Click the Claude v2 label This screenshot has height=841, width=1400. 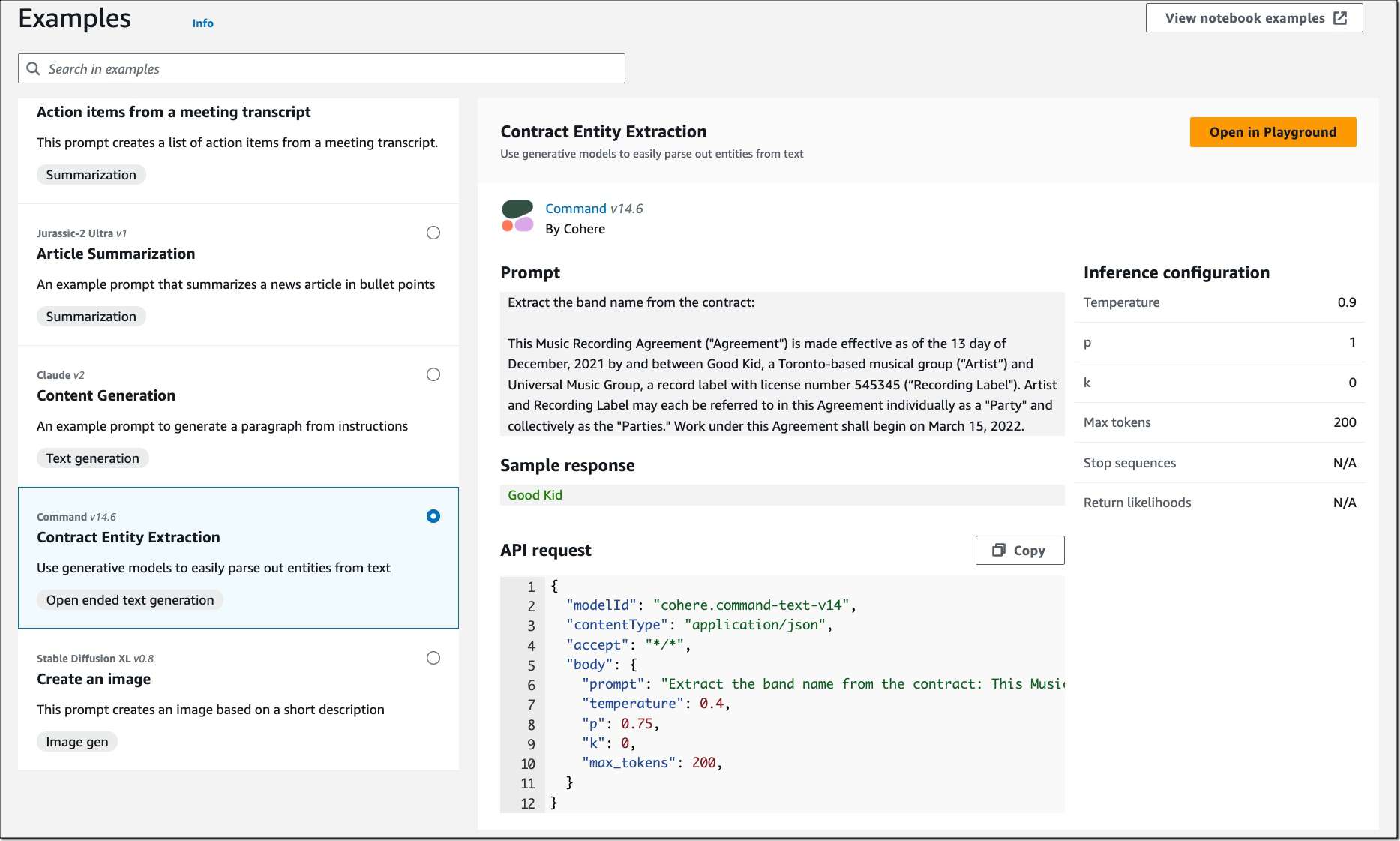tap(61, 375)
